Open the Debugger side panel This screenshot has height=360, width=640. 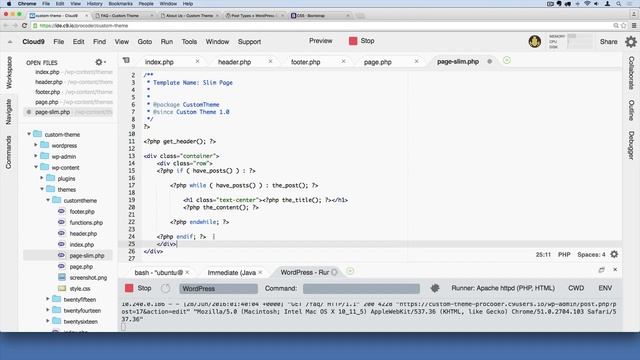tap(631, 145)
